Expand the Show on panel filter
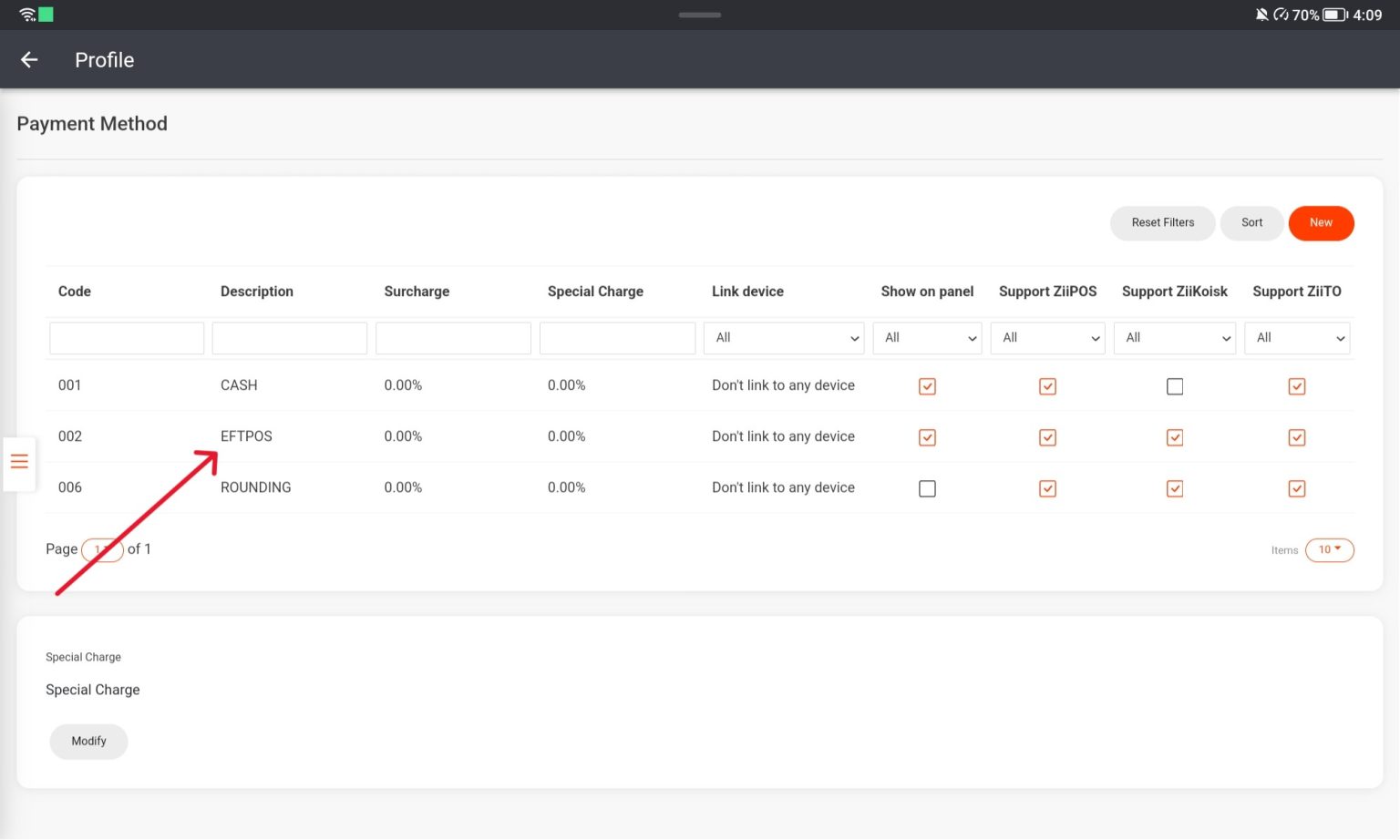The width and height of the screenshot is (1400, 840). (927, 338)
